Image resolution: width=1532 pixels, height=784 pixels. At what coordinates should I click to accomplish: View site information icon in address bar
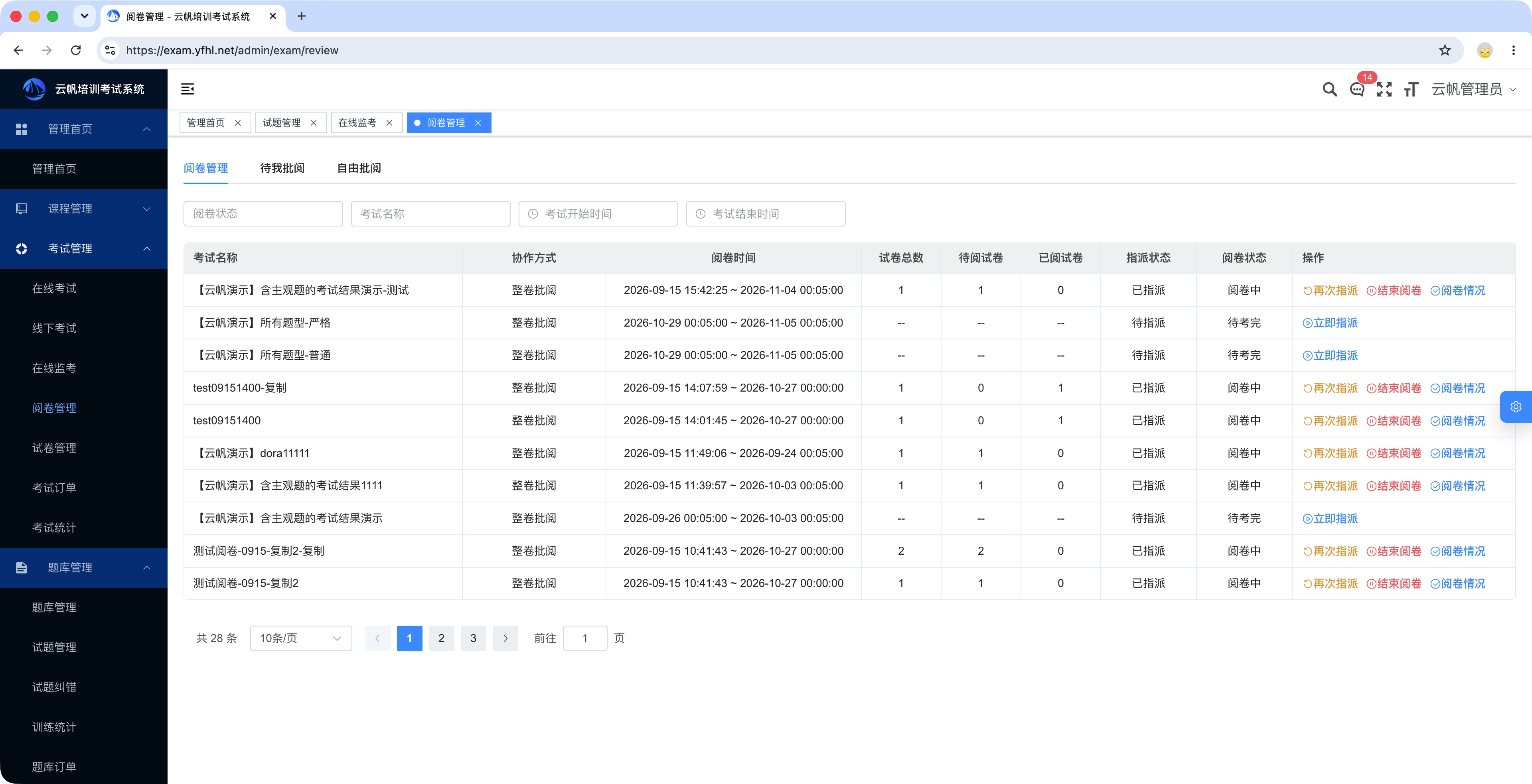click(x=110, y=51)
